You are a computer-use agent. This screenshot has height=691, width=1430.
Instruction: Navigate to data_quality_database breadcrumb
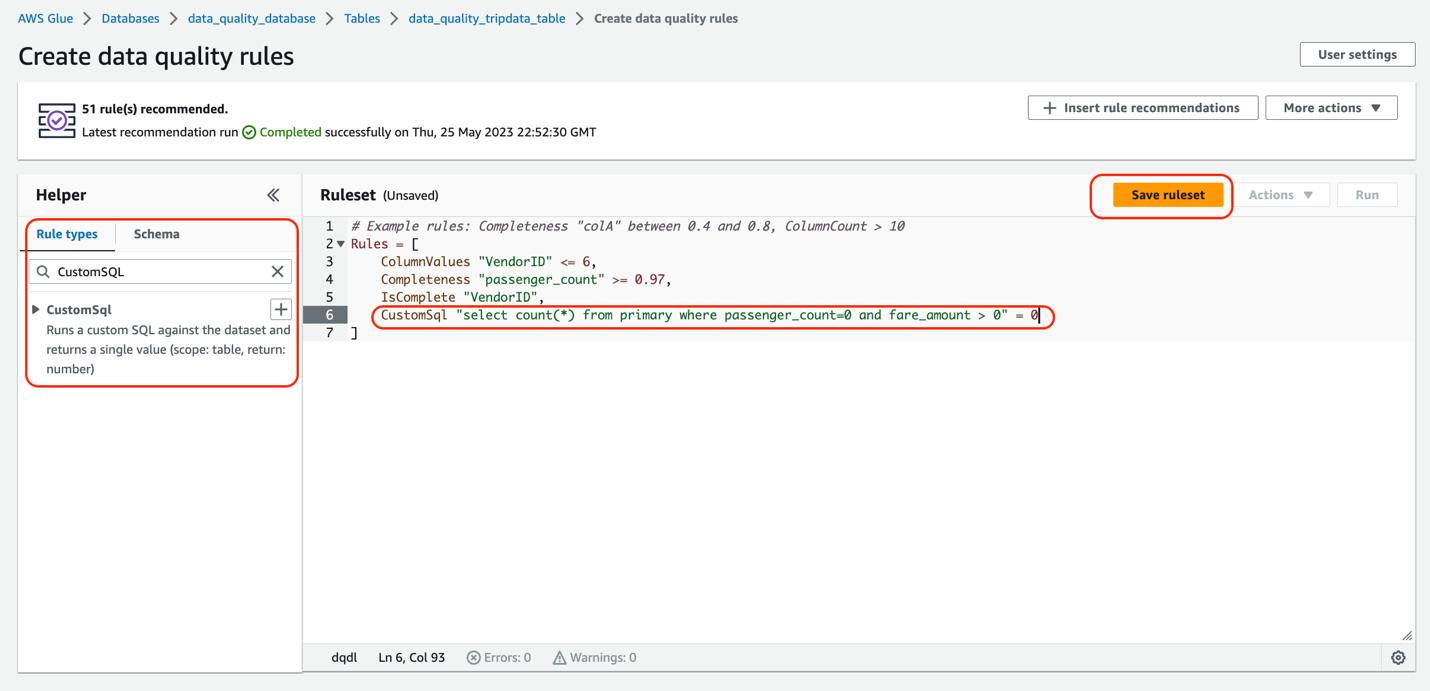click(x=251, y=18)
